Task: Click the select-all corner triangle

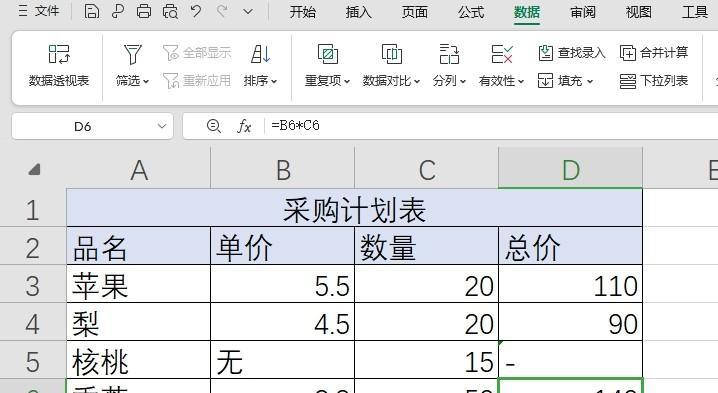Action: [33, 169]
